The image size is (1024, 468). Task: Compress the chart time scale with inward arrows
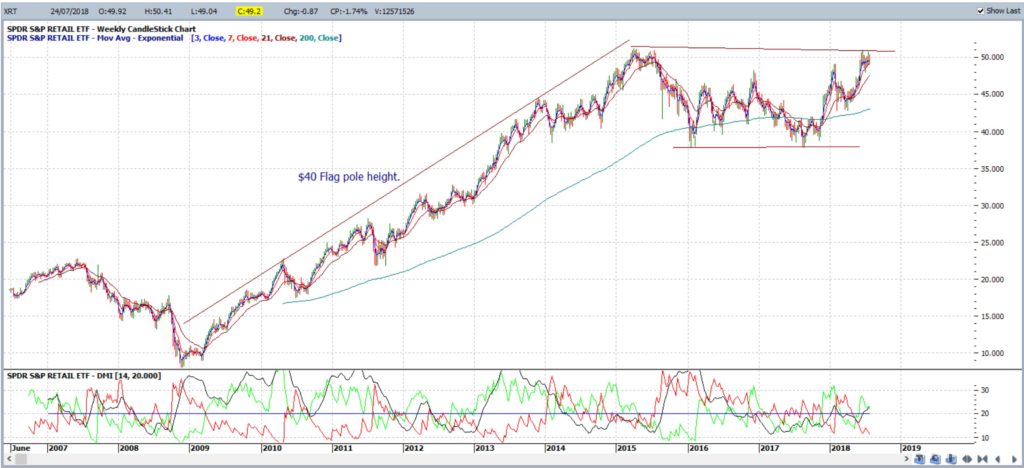[x=983, y=459]
